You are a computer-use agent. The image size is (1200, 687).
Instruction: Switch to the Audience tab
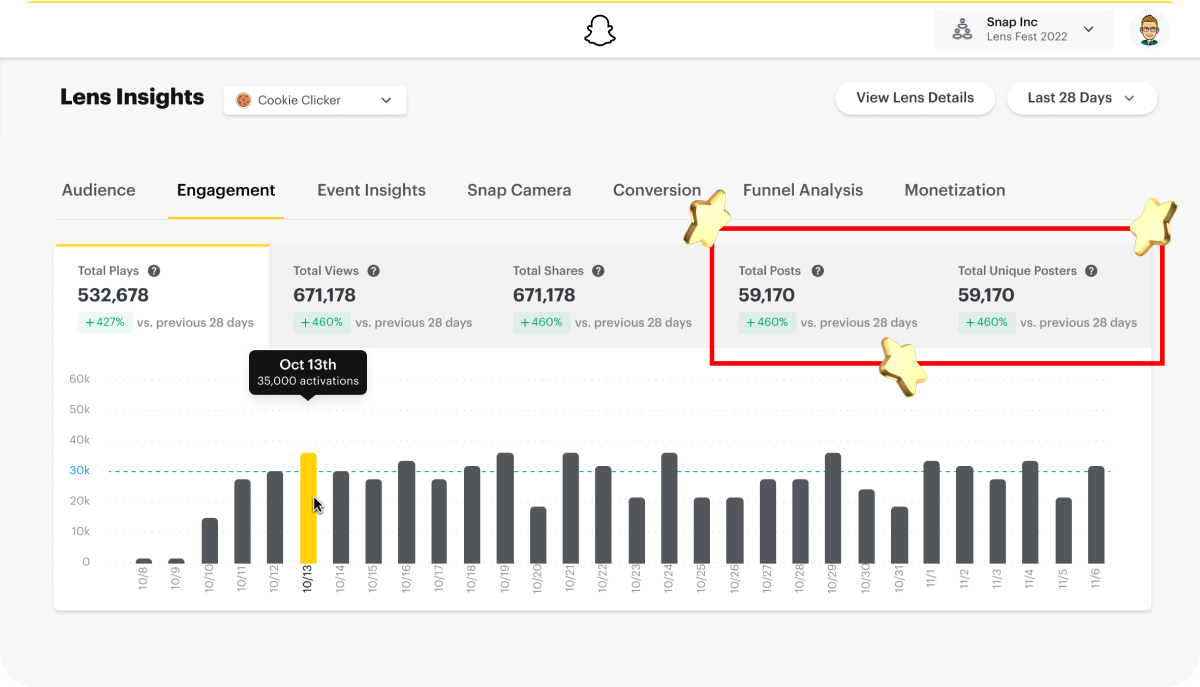point(99,190)
